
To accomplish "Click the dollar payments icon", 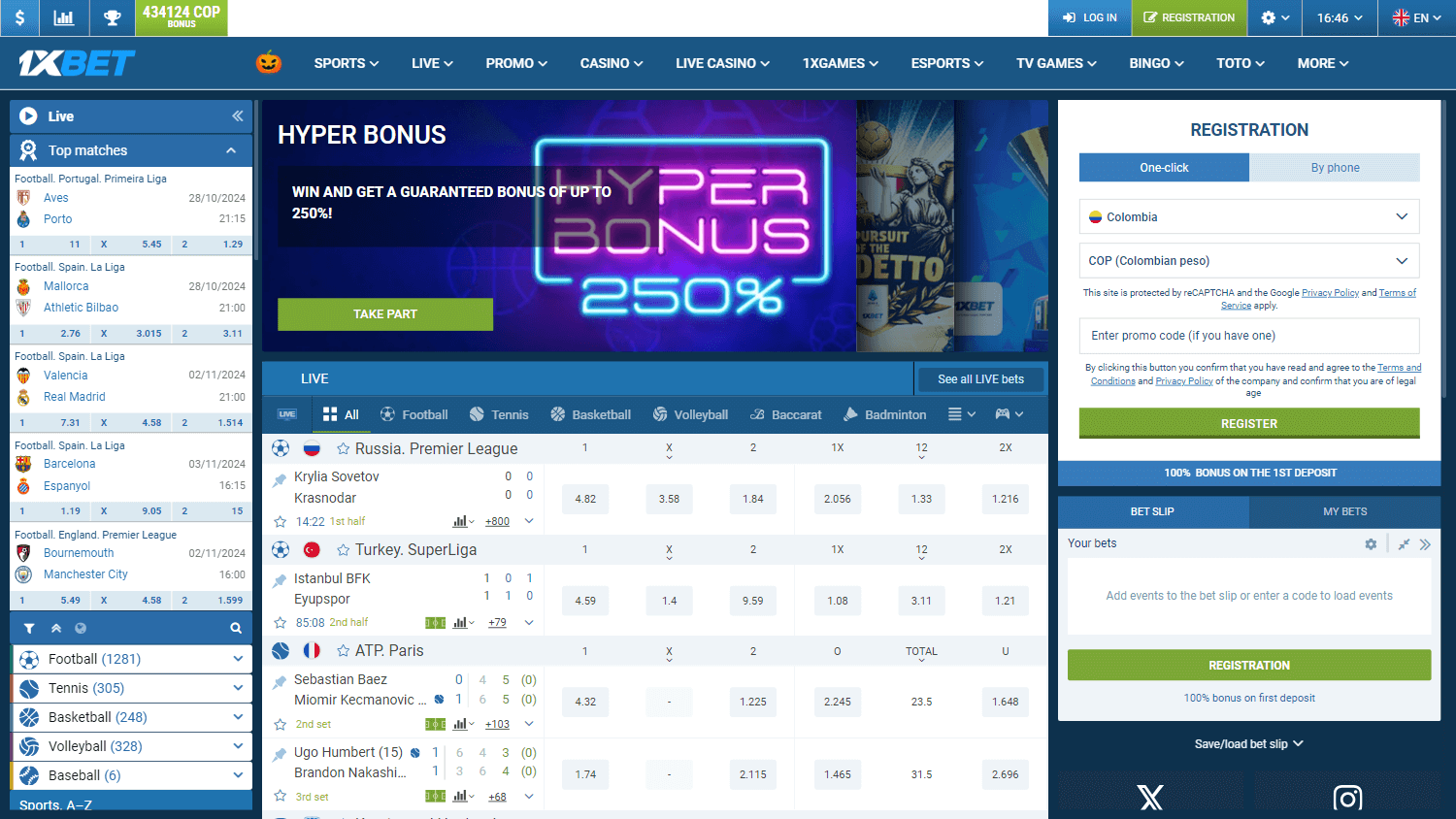I will pyautogui.click(x=19, y=17).
